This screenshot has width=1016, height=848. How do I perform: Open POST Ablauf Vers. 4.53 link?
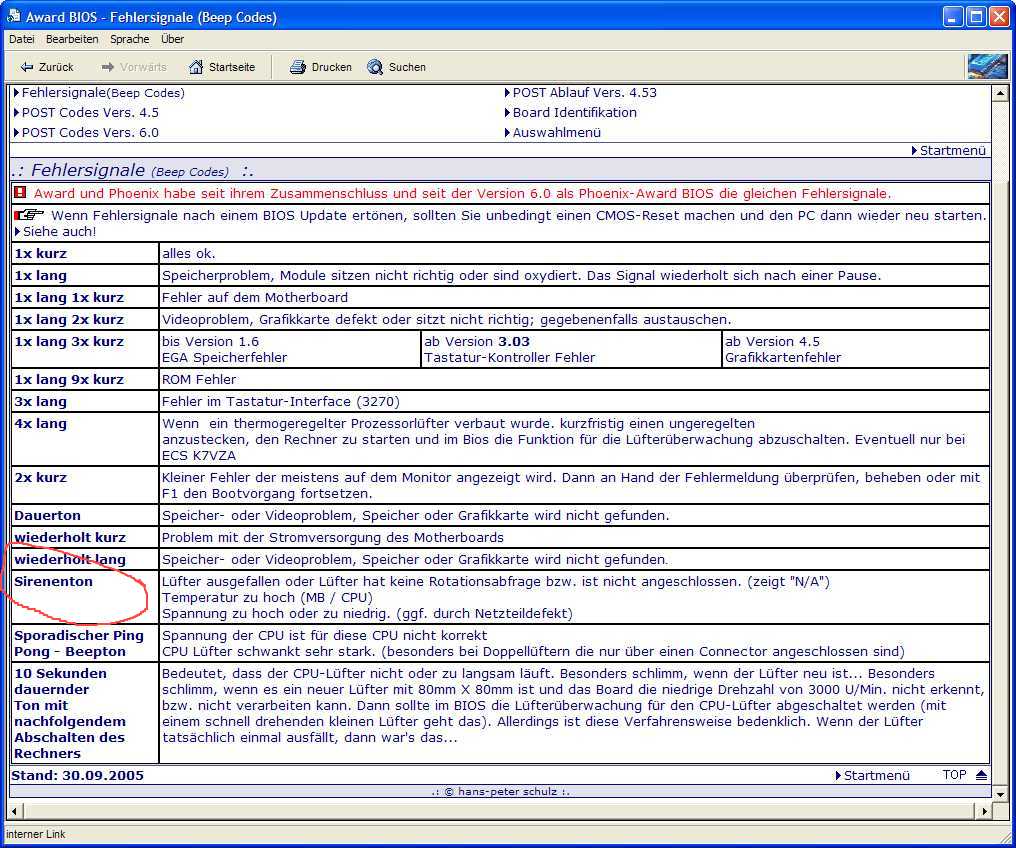click(x=584, y=93)
